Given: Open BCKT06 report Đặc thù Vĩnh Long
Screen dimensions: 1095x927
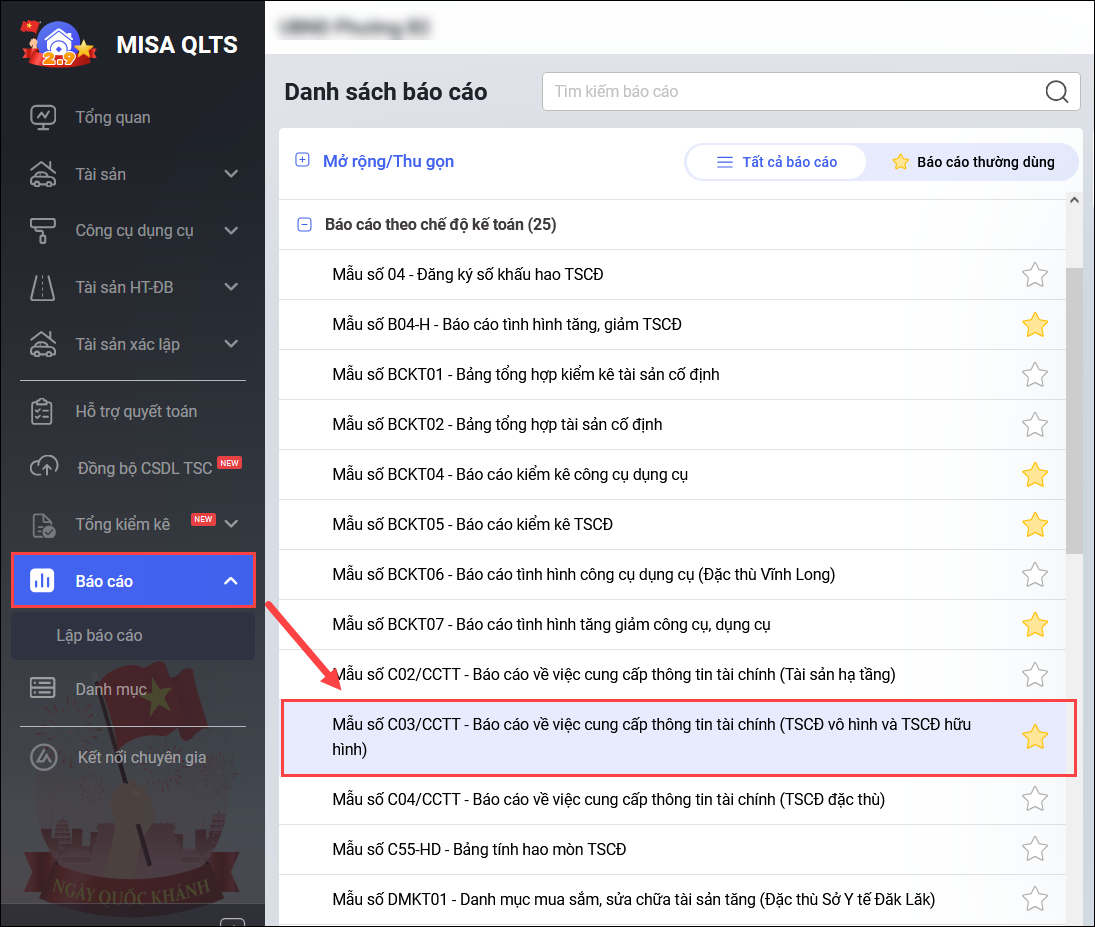Looking at the screenshot, I should click(x=584, y=575).
